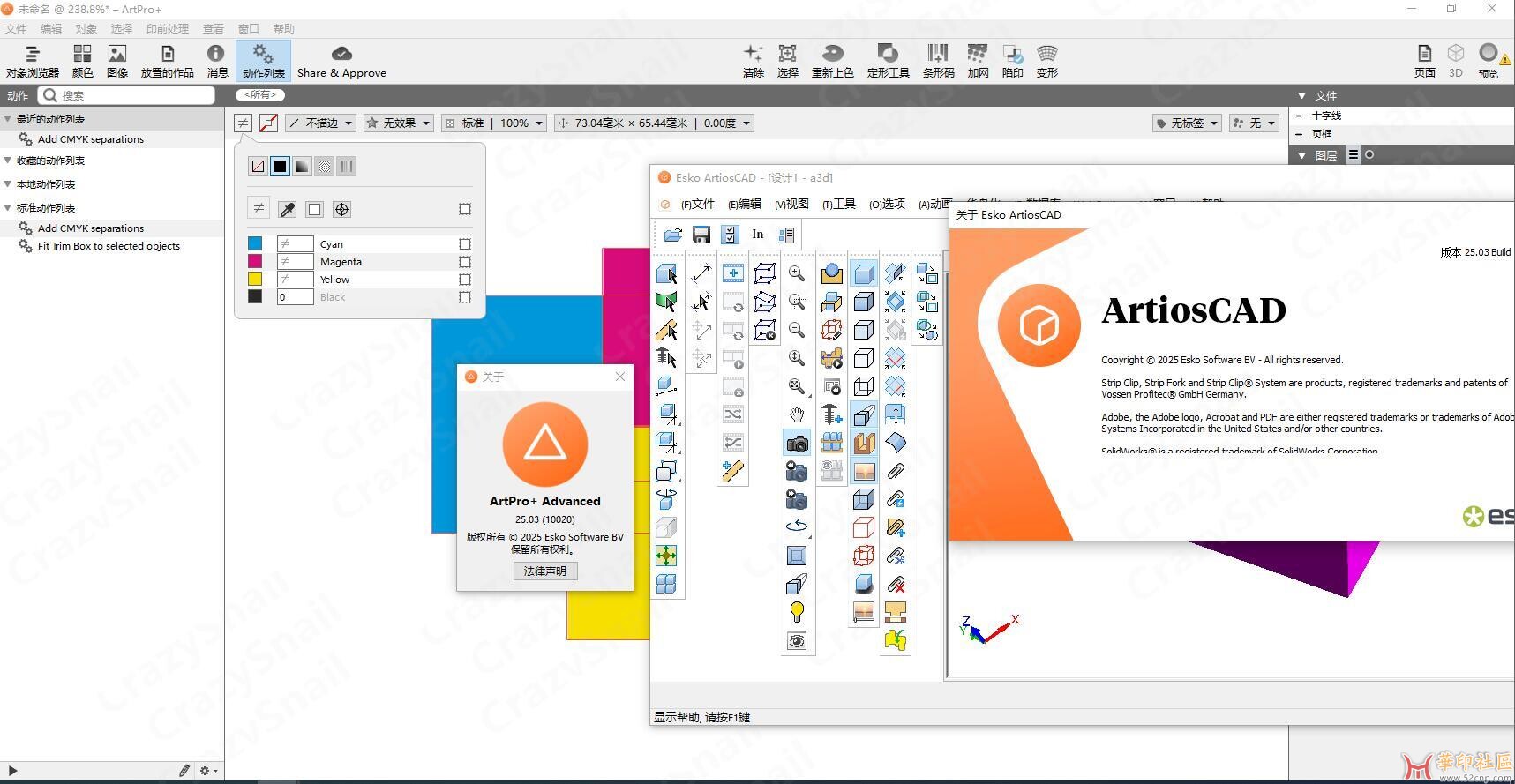Check the Magenta row checkbox
The height and width of the screenshot is (784, 1515).
coord(465,262)
